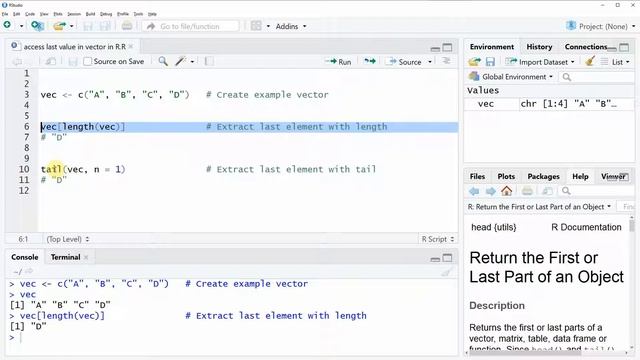The width and height of the screenshot is (640, 360).
Task: Open the Import Dataset dropdown
Action: coord(540,62)
